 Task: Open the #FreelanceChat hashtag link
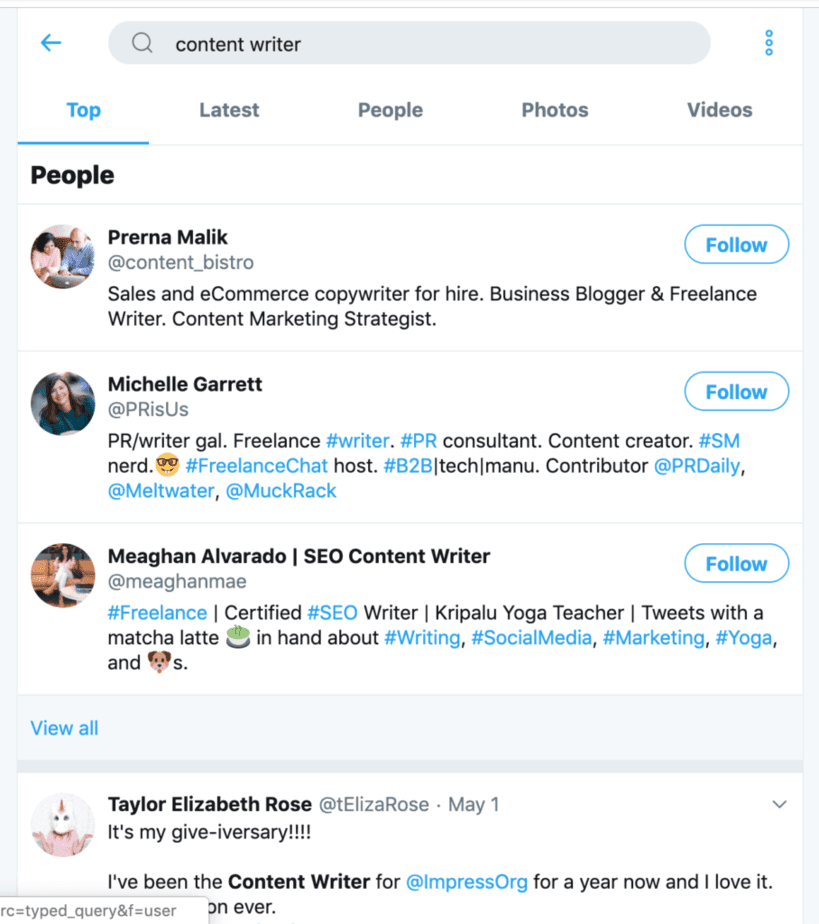(256, 465)
